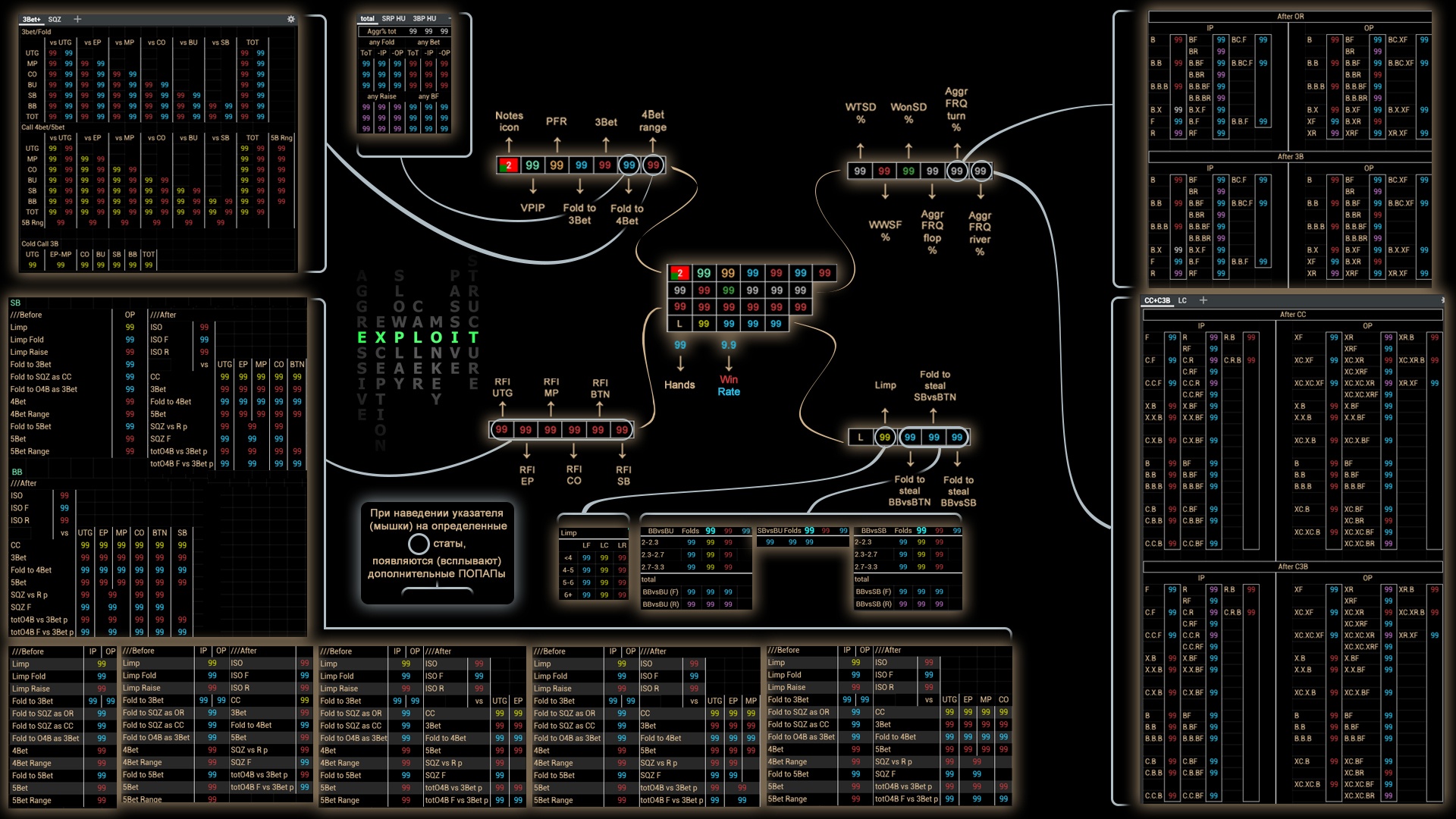Select the 3BP HU tab
Viewport: 1456px width, 819px height.
[x=425, y=18]
